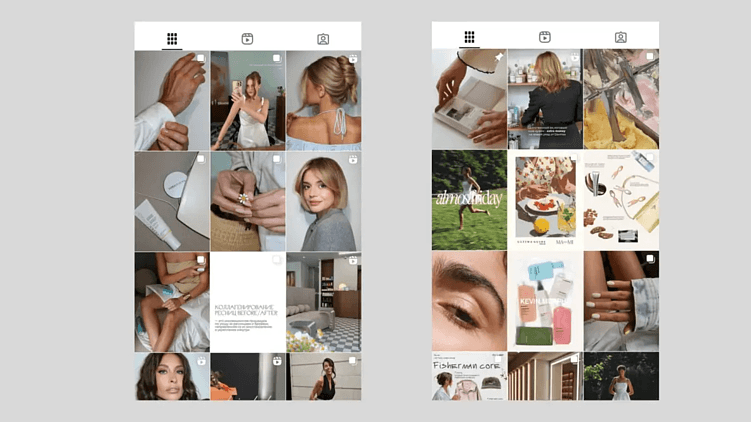Open the close-up eye and brow post
This screenshot has height=422, width=751.
click(469, 301)
